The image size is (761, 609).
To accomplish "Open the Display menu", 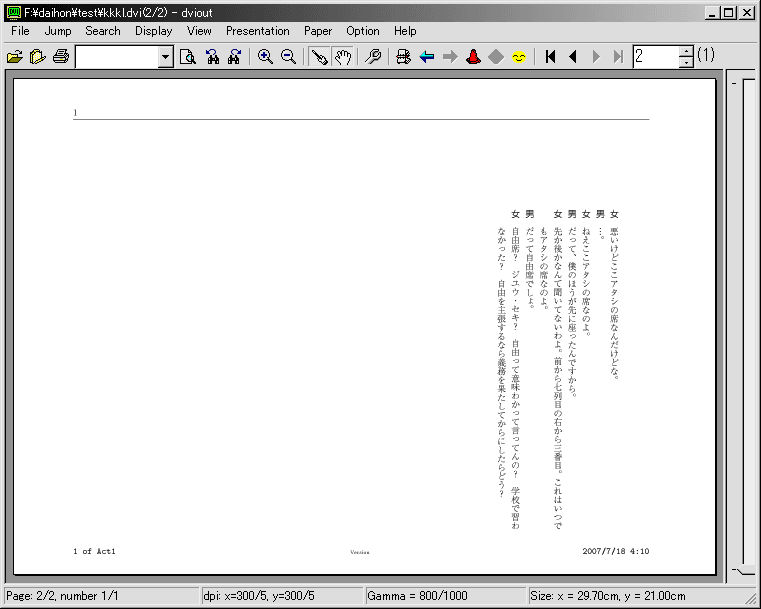I will 153,31.
